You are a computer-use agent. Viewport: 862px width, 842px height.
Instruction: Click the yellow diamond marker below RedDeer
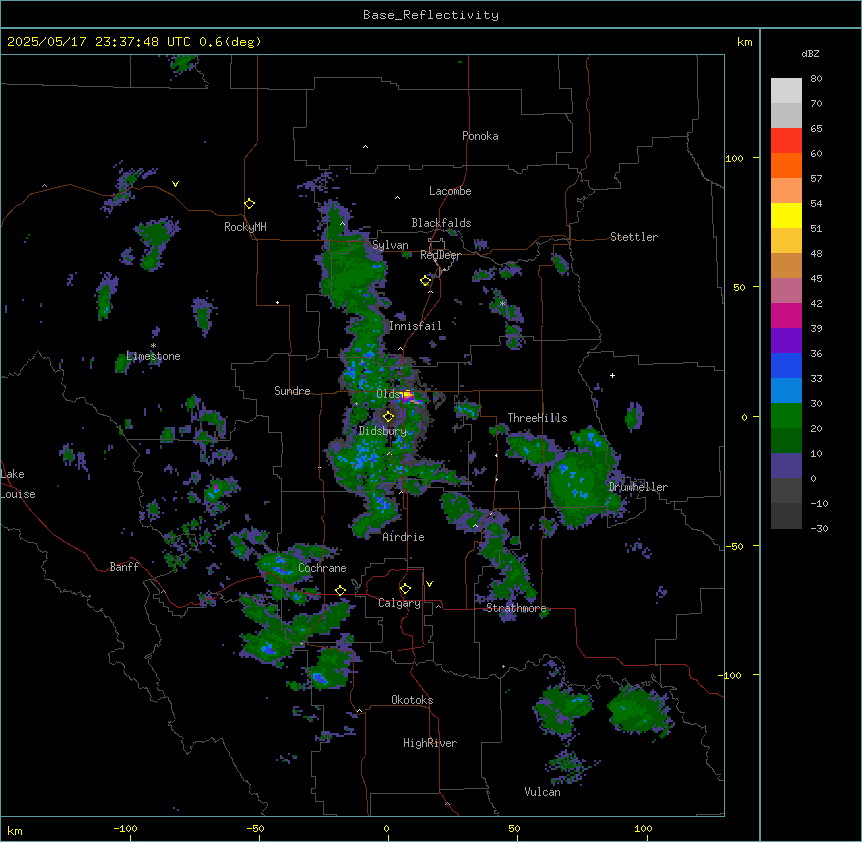(426, 281)
